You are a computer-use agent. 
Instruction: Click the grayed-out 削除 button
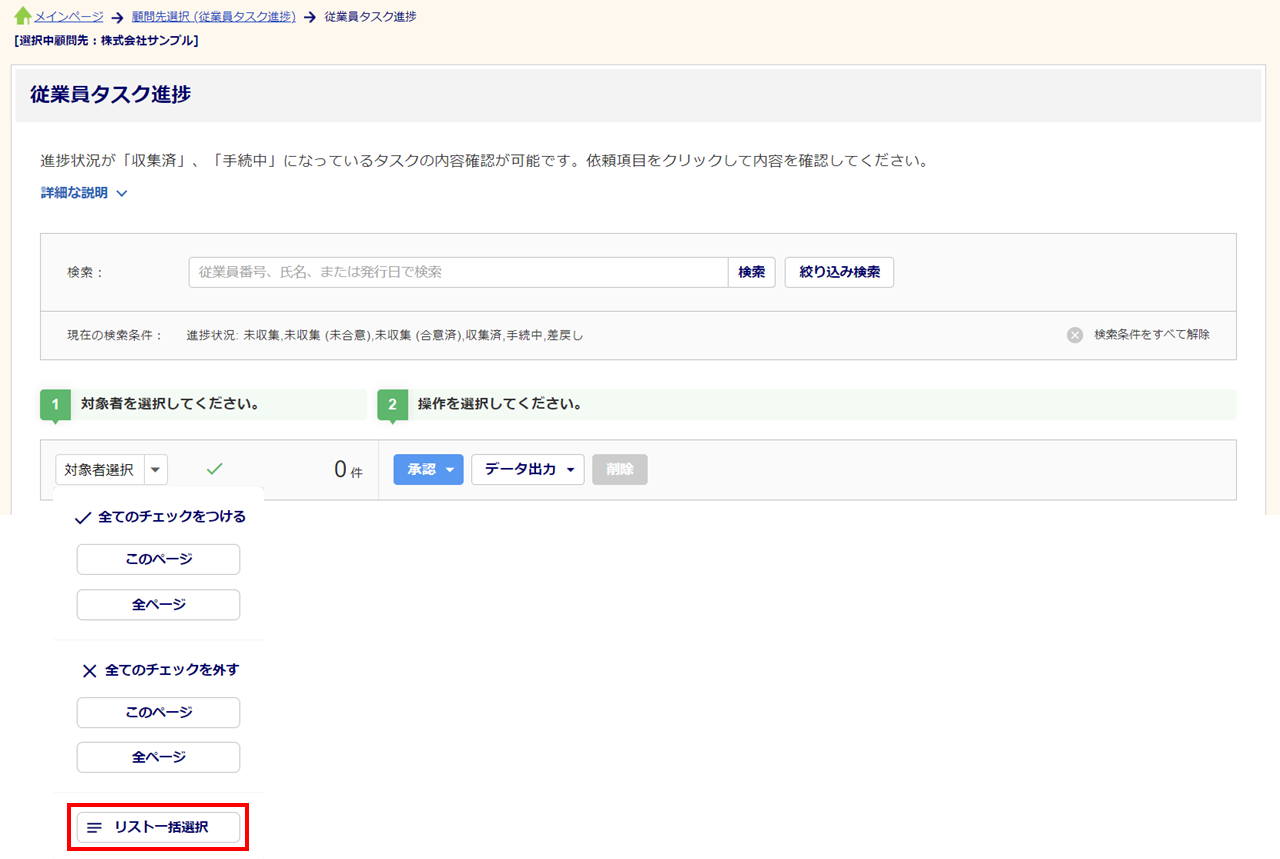(619, 469)
